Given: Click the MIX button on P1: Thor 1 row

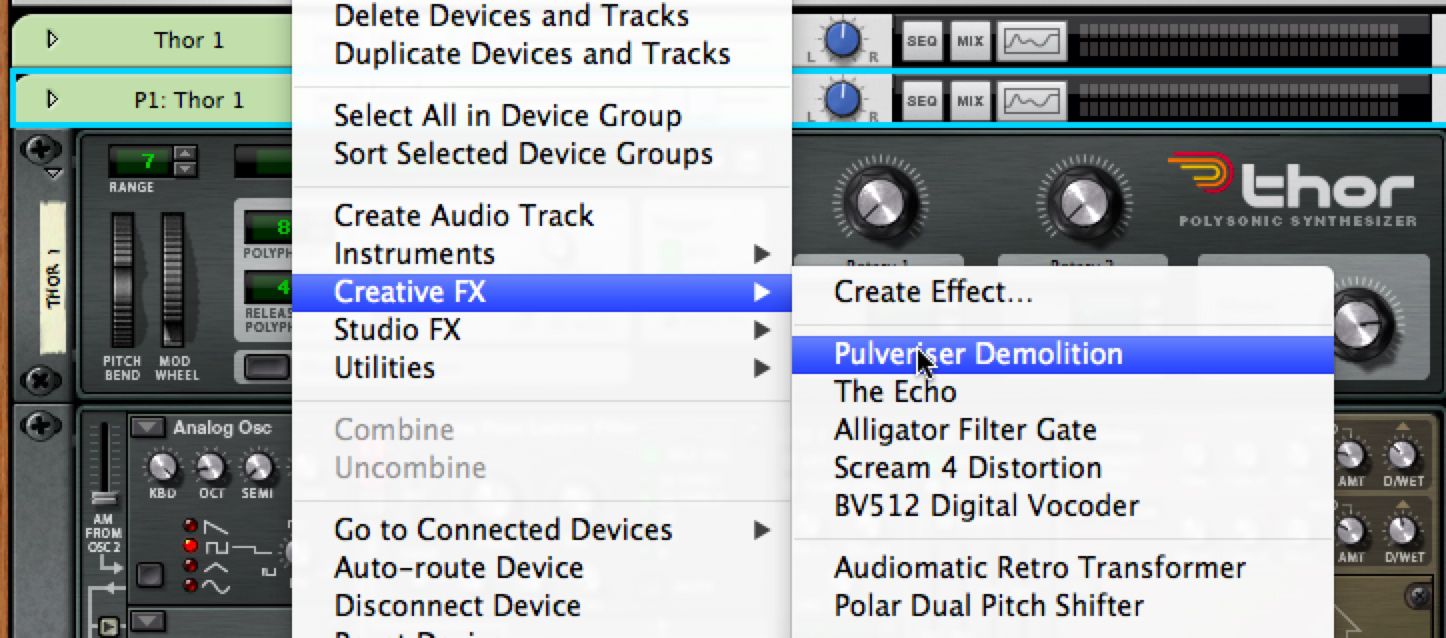Looking at the screenshot, I should 969,101.
